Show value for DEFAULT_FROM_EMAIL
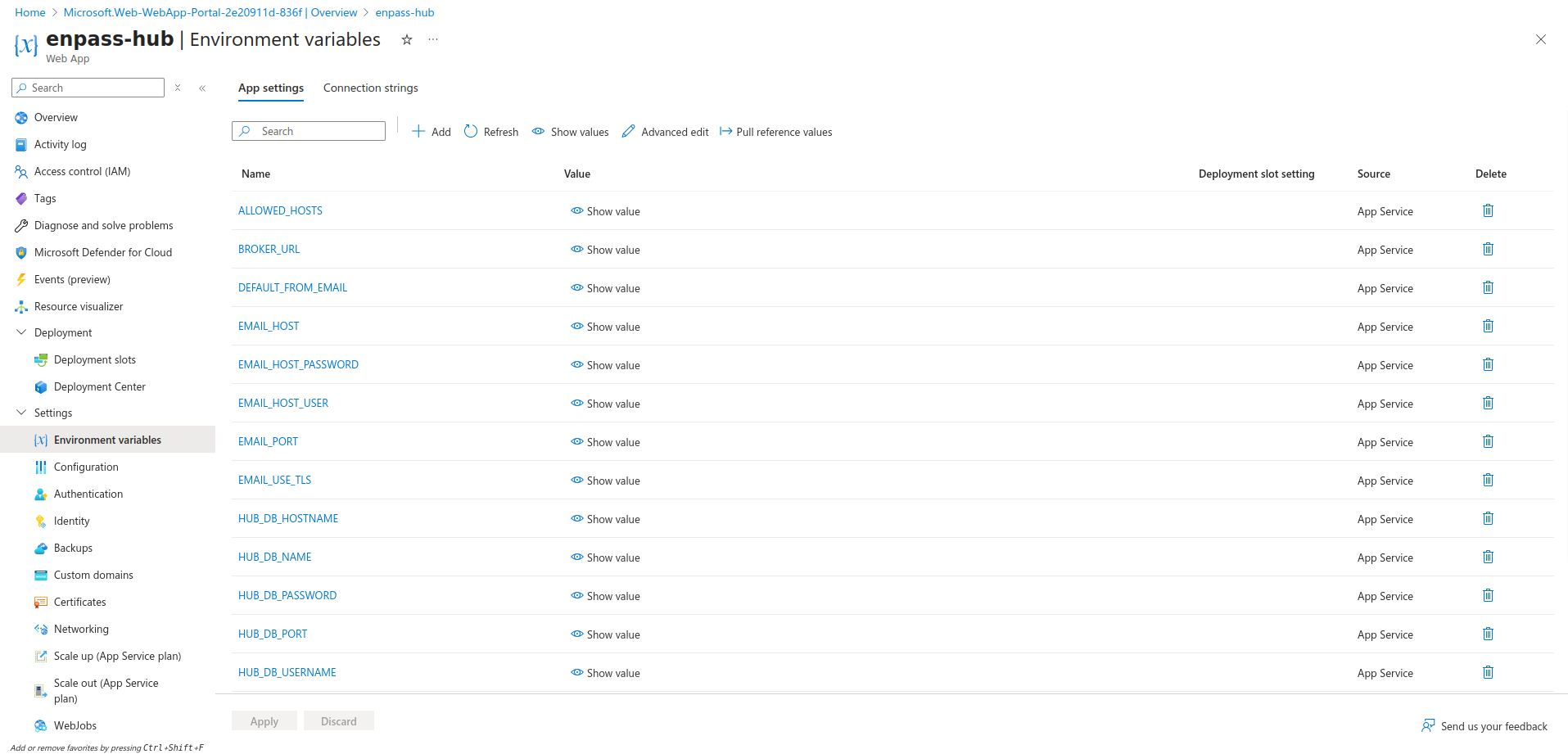 tap(605, 288)
